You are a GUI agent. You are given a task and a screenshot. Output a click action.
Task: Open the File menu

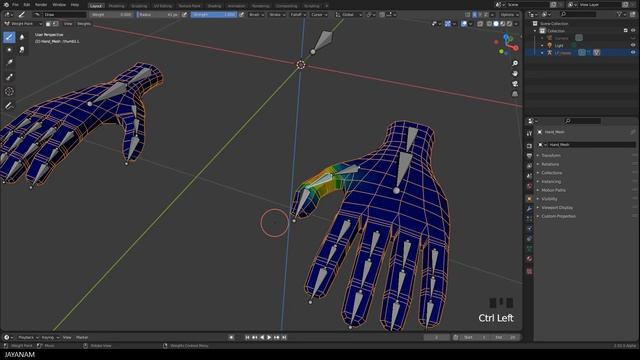click(x=15, y=5)
